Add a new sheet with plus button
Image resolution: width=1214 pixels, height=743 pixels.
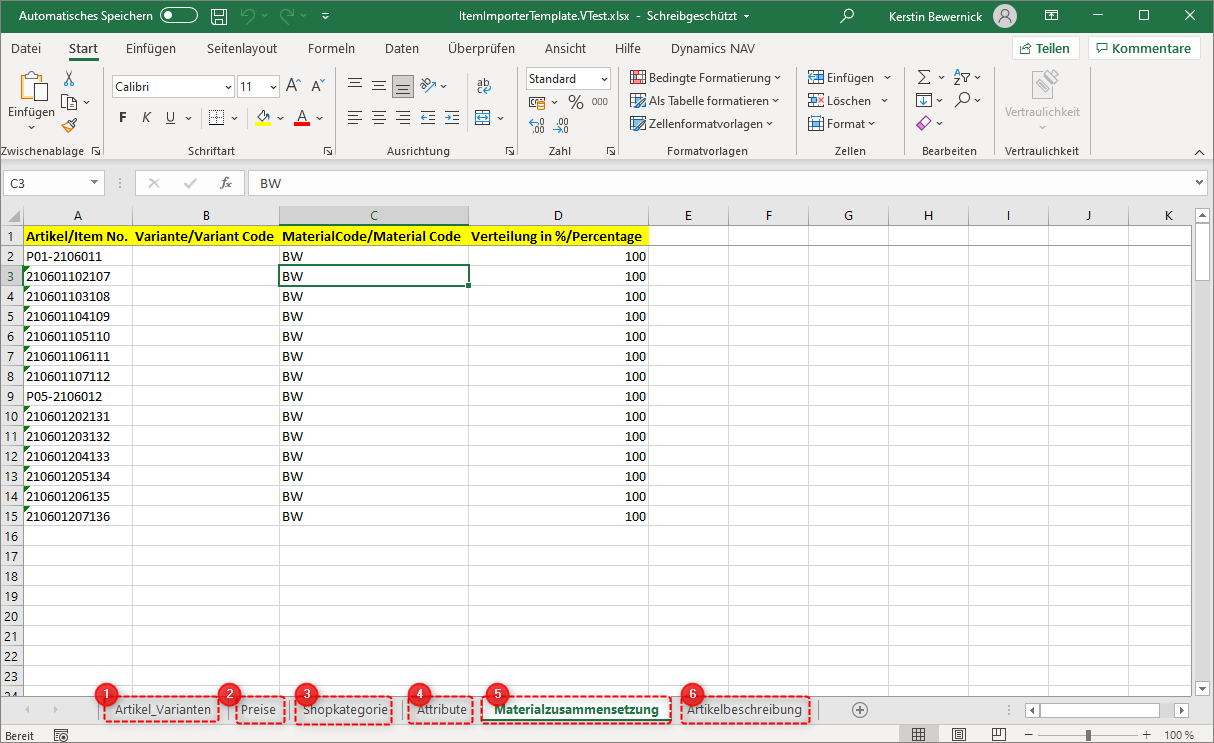pyautogui.click(x=859, y=709)
